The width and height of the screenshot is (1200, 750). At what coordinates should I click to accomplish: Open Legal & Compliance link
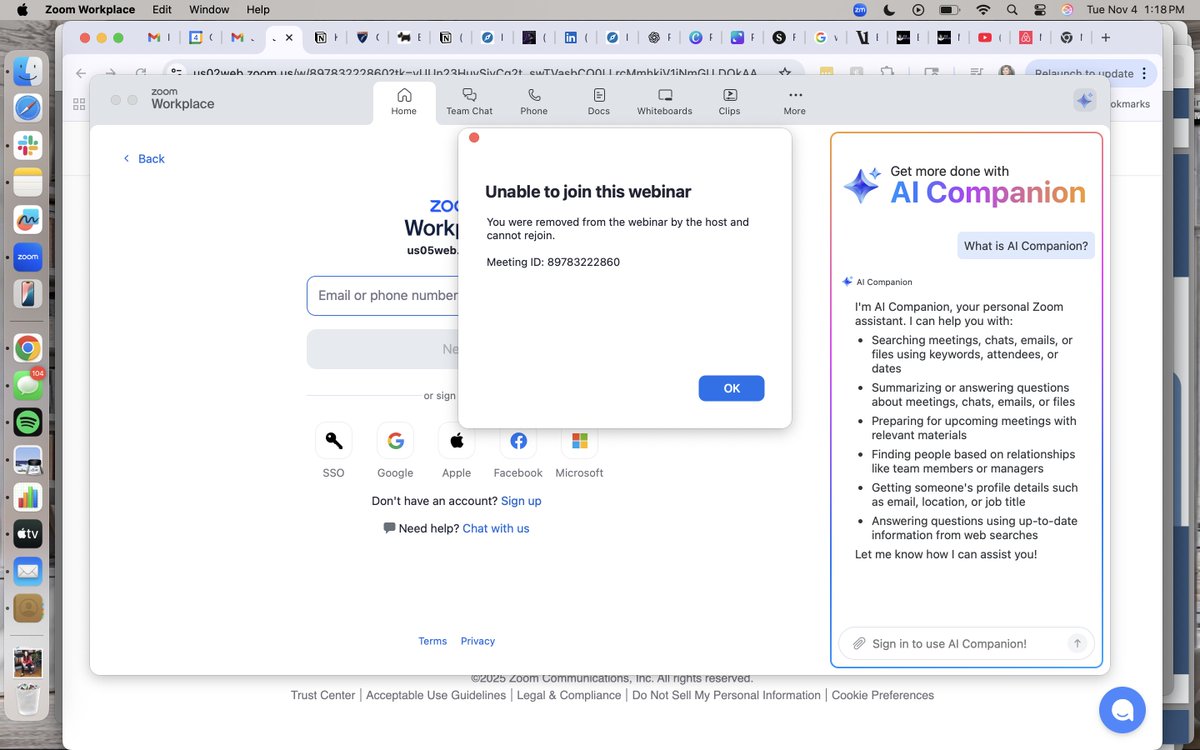click(x=569, y=695)
